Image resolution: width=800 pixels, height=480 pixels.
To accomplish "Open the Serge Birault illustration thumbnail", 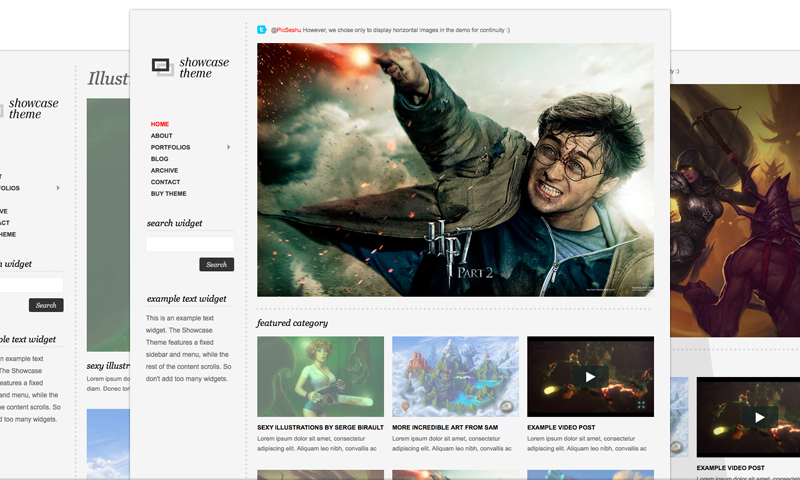I will pyautogui.click(x=320, y=376).
